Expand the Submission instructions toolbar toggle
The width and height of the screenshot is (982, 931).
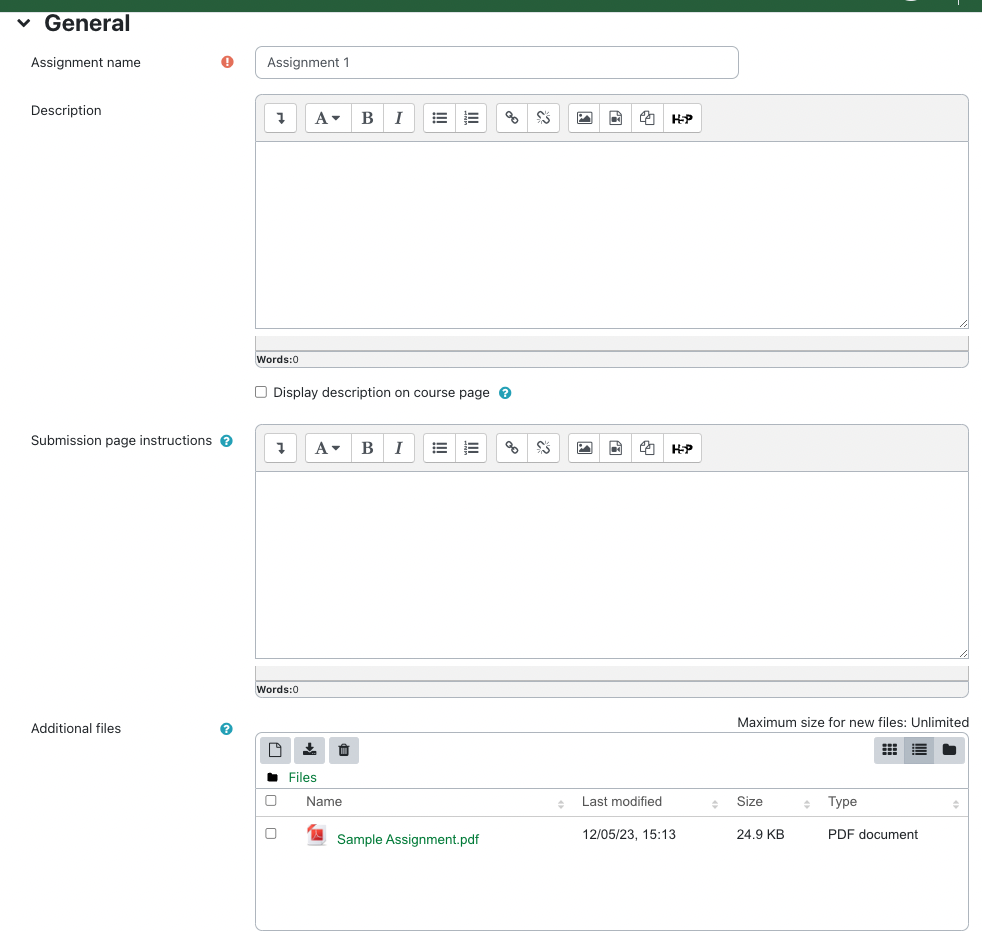[280, 448]
